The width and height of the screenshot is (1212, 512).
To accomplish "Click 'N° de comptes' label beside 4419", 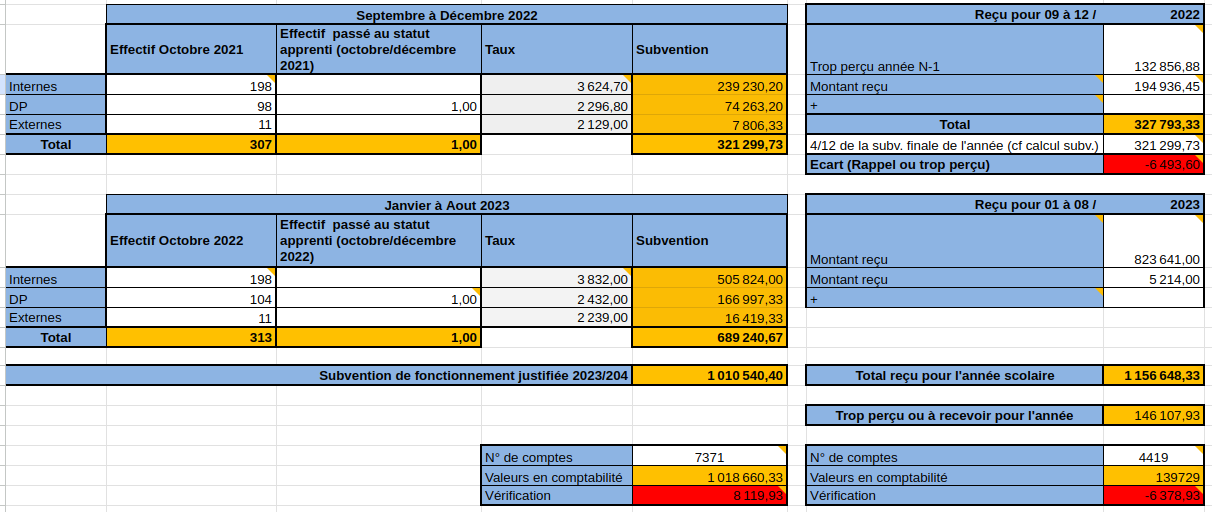I will (x=954, y=456).
